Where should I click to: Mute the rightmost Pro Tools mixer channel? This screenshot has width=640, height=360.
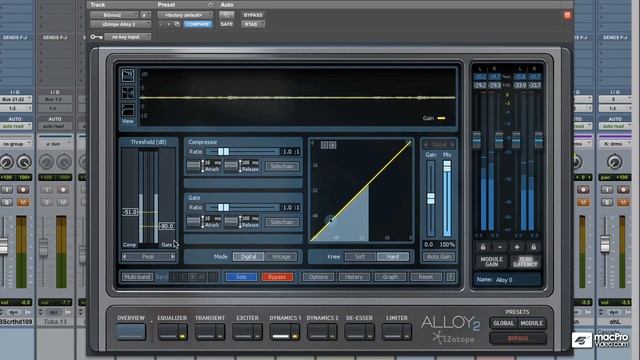[x=623, y=202]
